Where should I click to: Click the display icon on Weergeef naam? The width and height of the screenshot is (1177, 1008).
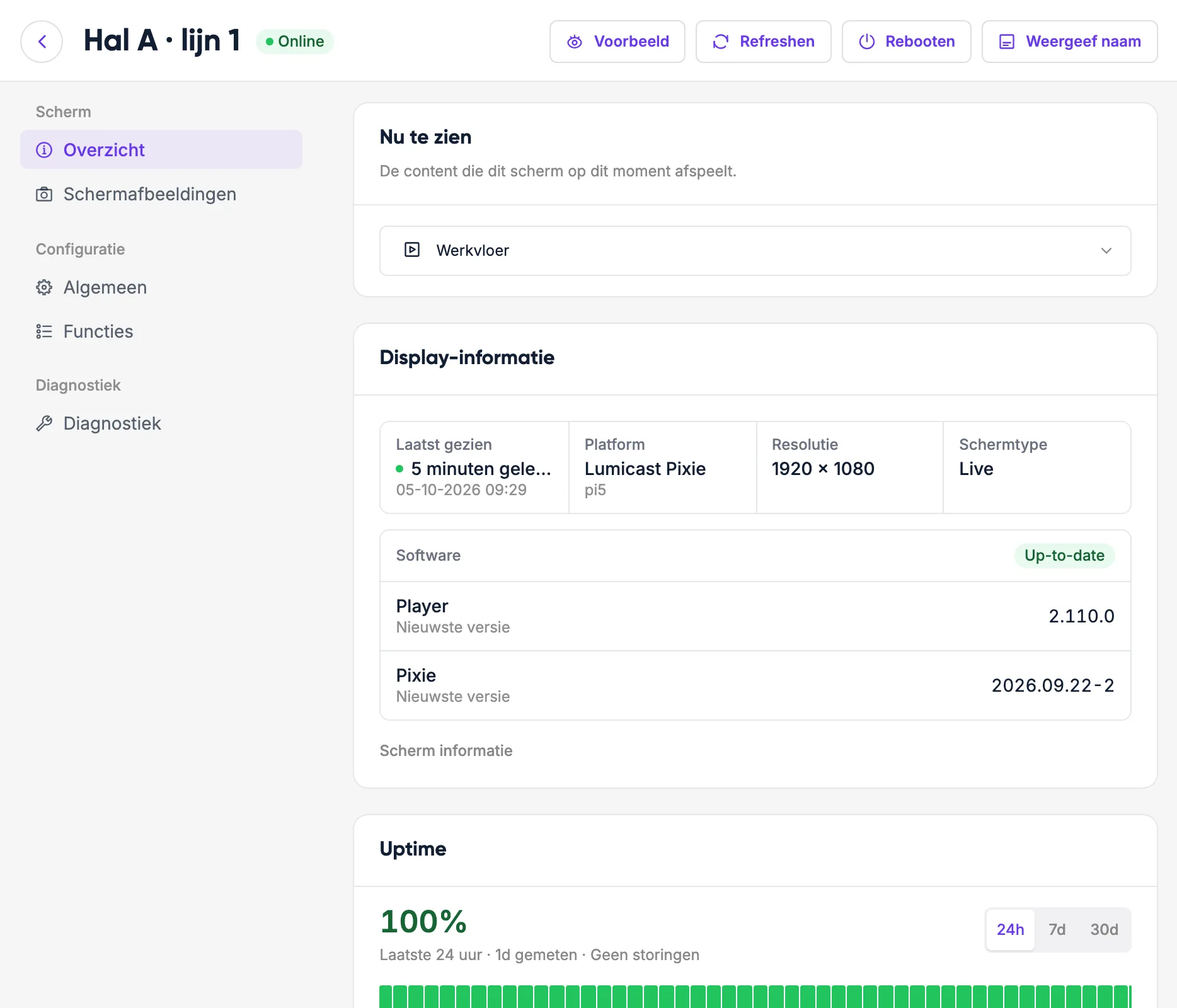pos(1006,42)
